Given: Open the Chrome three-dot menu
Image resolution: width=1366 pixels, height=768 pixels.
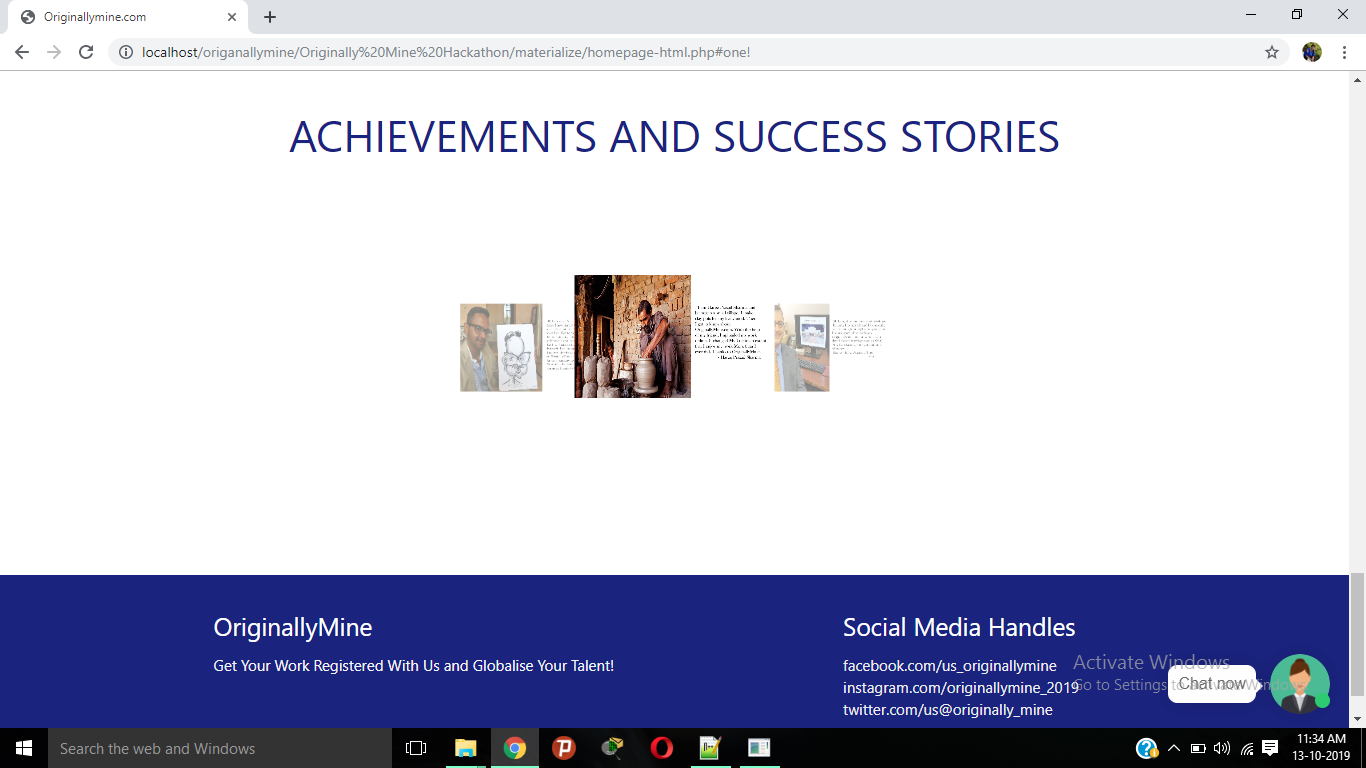Looking at the screenshot, I should (x=1343, y=52).
